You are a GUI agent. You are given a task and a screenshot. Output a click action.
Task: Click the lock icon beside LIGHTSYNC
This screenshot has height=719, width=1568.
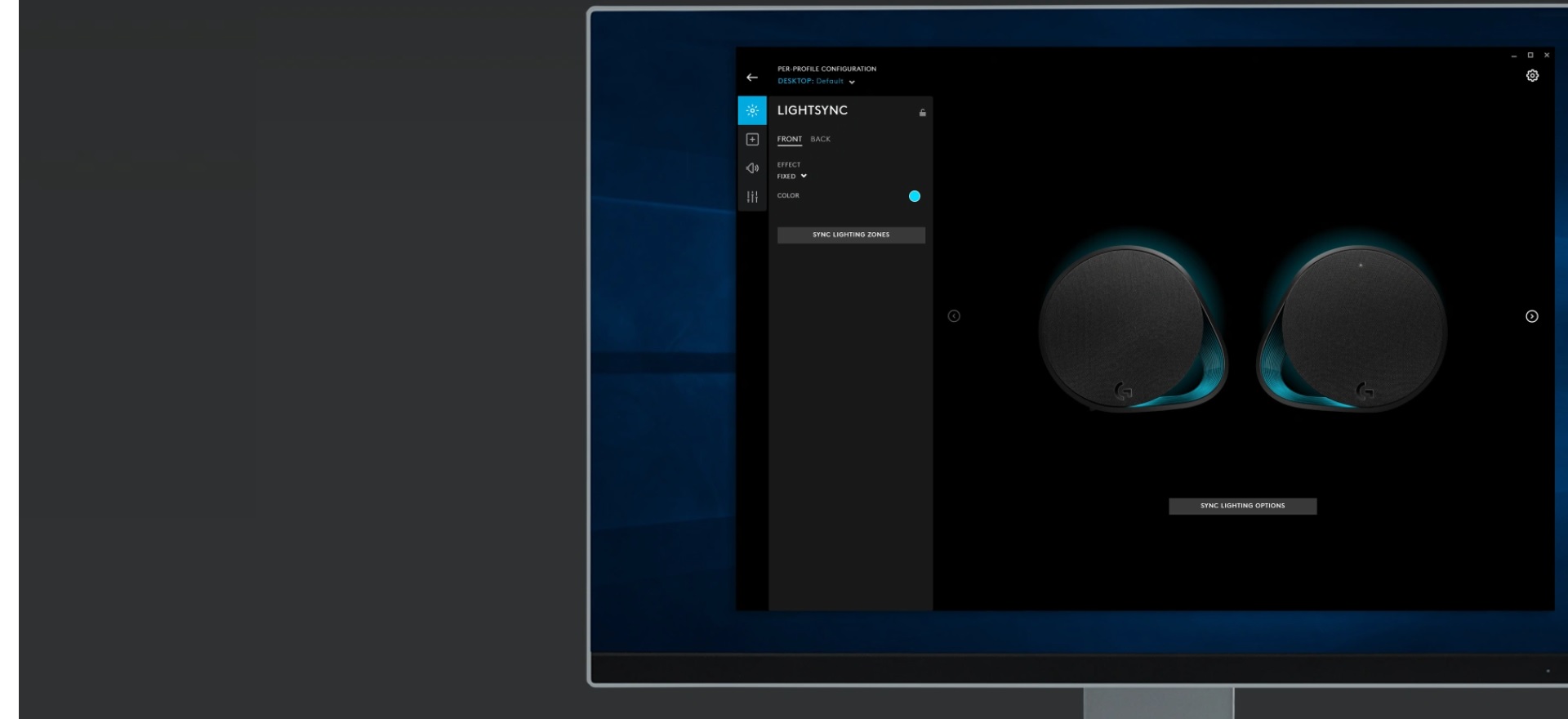pyautogui.click(x=923, y=113)
